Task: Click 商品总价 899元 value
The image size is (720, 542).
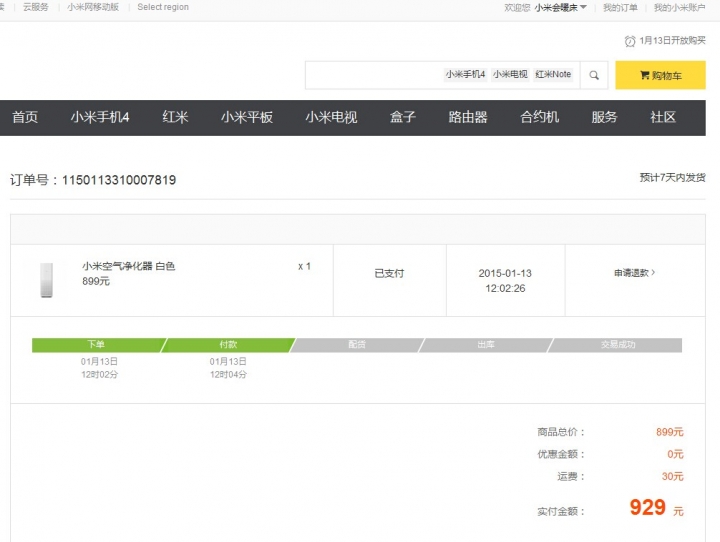Action: click(669, 432)
